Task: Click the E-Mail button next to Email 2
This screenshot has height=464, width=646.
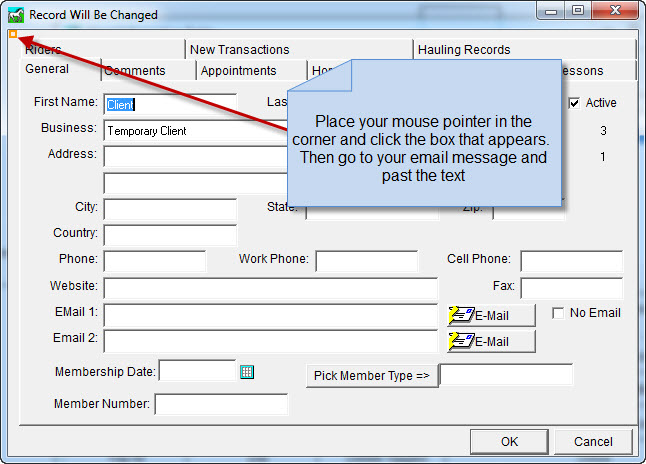Action: 491,342
